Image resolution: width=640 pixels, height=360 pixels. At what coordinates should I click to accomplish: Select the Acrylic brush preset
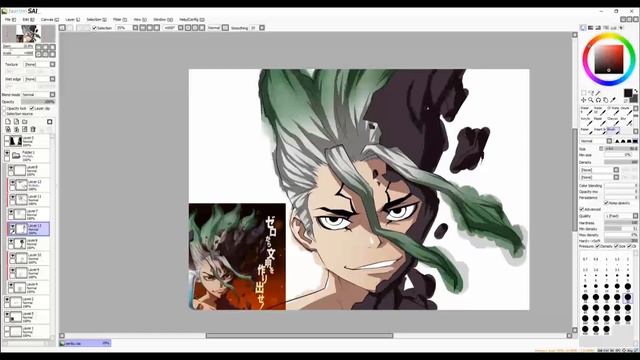pos(587,121)
